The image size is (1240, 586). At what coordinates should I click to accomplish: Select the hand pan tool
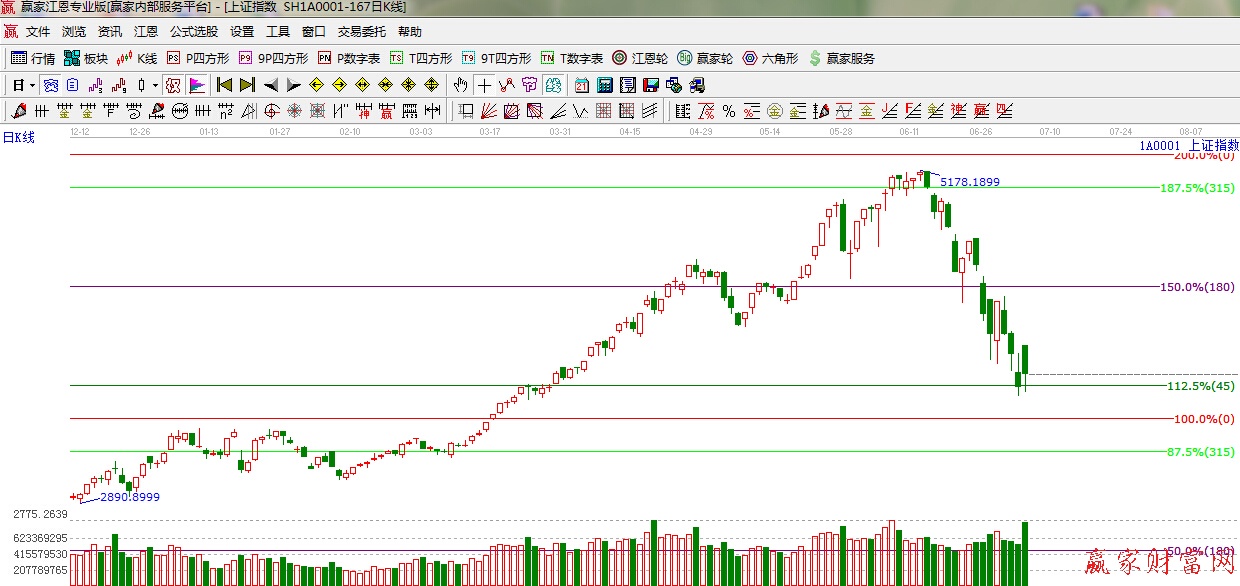(x=460, y=85)
